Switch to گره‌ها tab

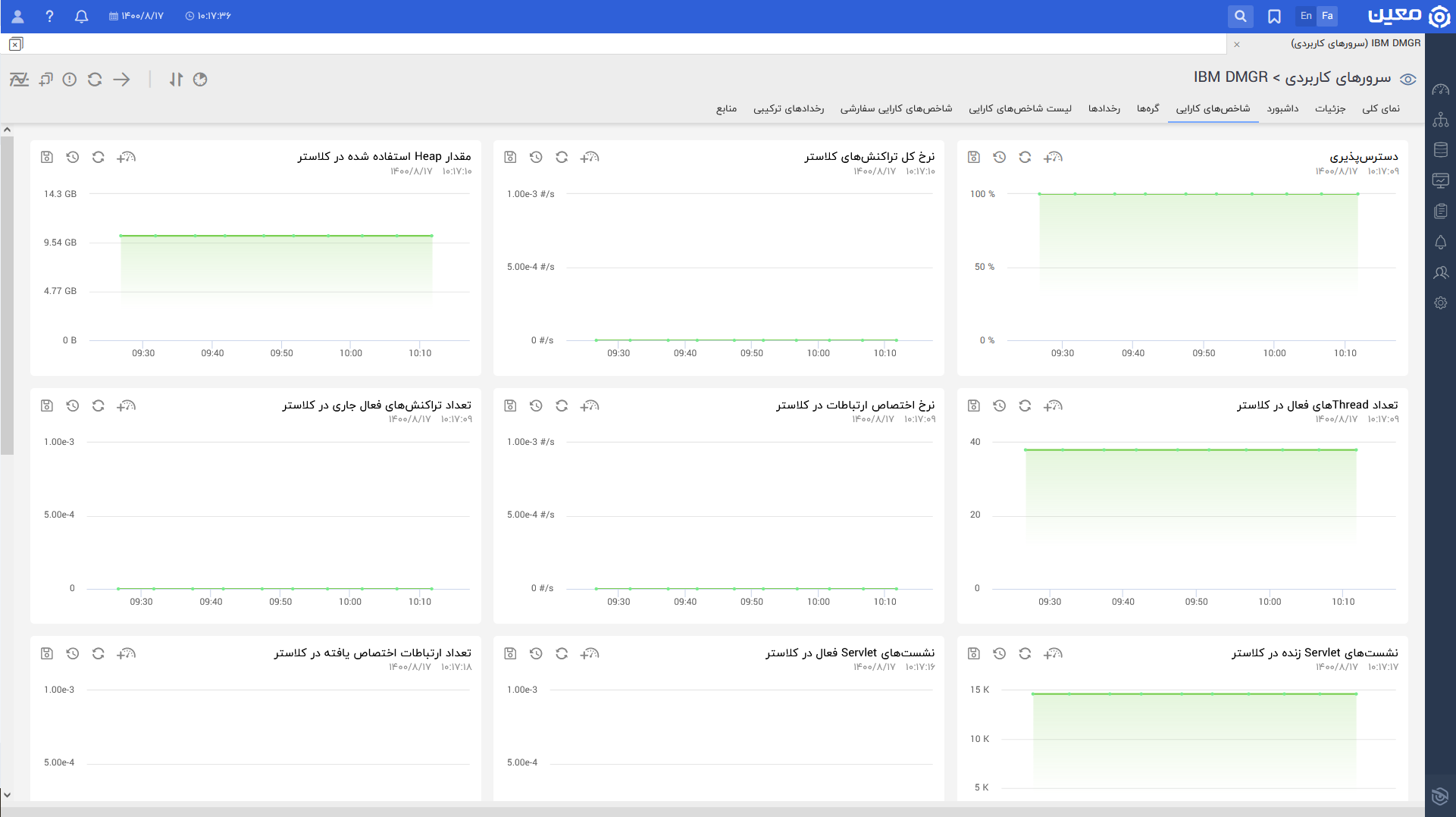click(1148, 109)
